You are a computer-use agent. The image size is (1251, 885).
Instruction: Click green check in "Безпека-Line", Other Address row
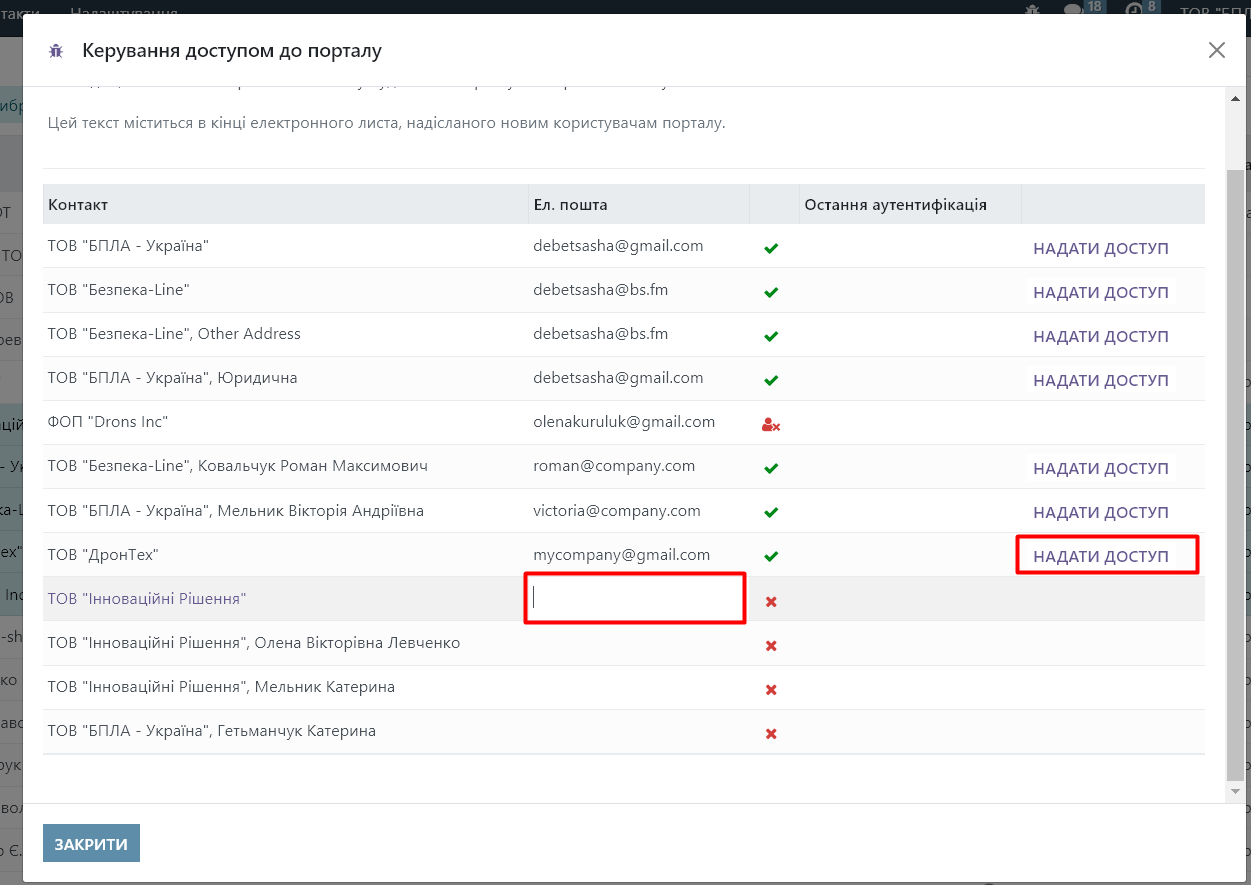click(x=771, y=336)
